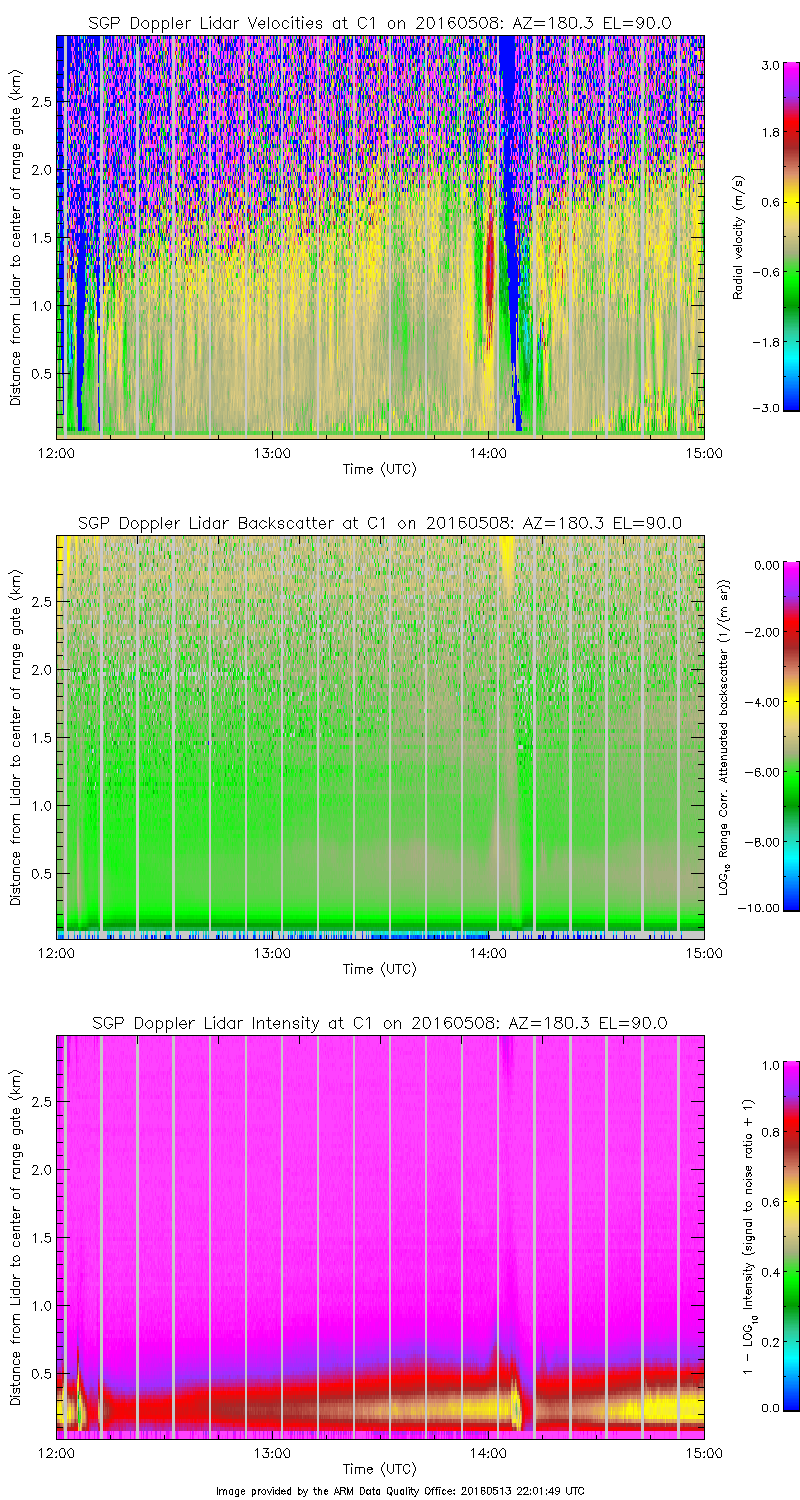Click the Doppler Lidar Backscatter plot title
Image resolution: width=800 pixels, height=1500 pixels.
click(379, 523)
